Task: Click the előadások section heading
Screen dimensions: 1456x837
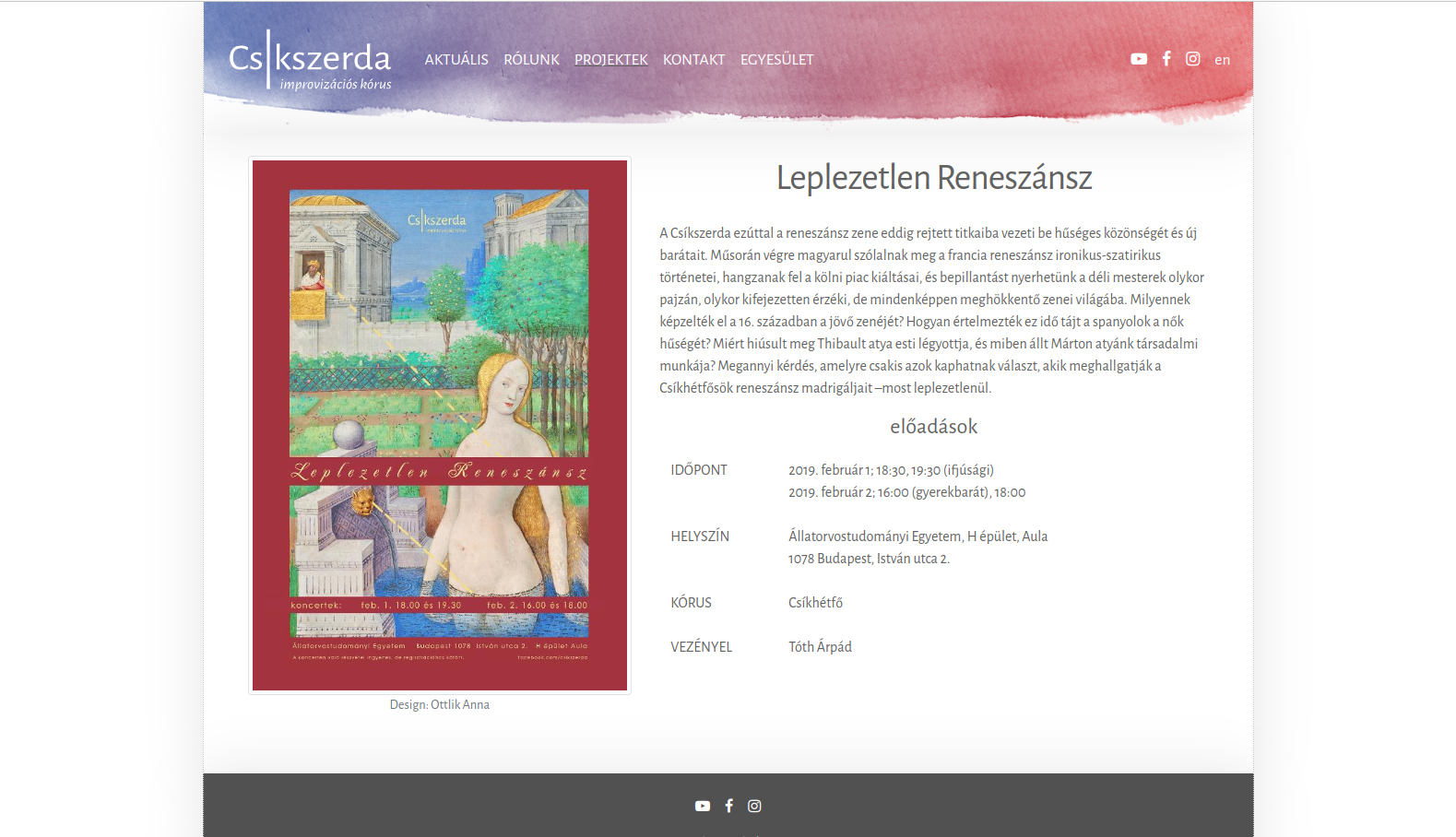Action: (933, 427)
